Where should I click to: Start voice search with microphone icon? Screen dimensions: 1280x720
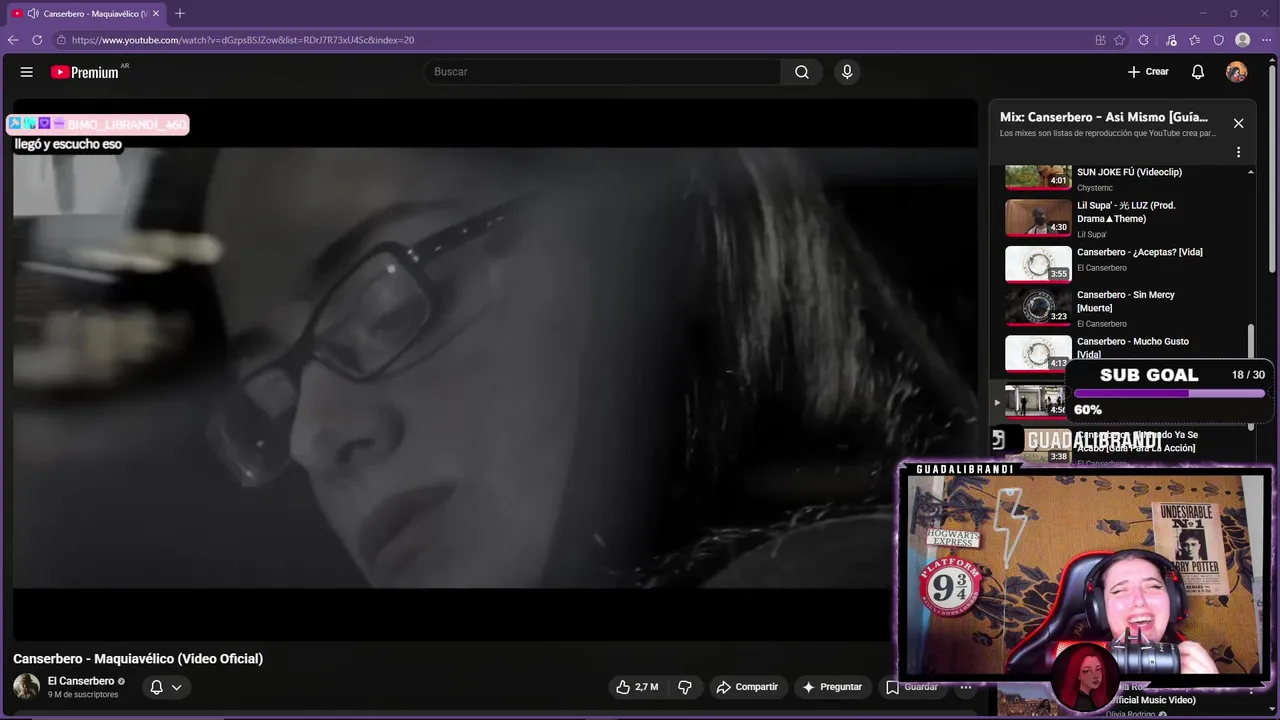[x=847, y=72]
